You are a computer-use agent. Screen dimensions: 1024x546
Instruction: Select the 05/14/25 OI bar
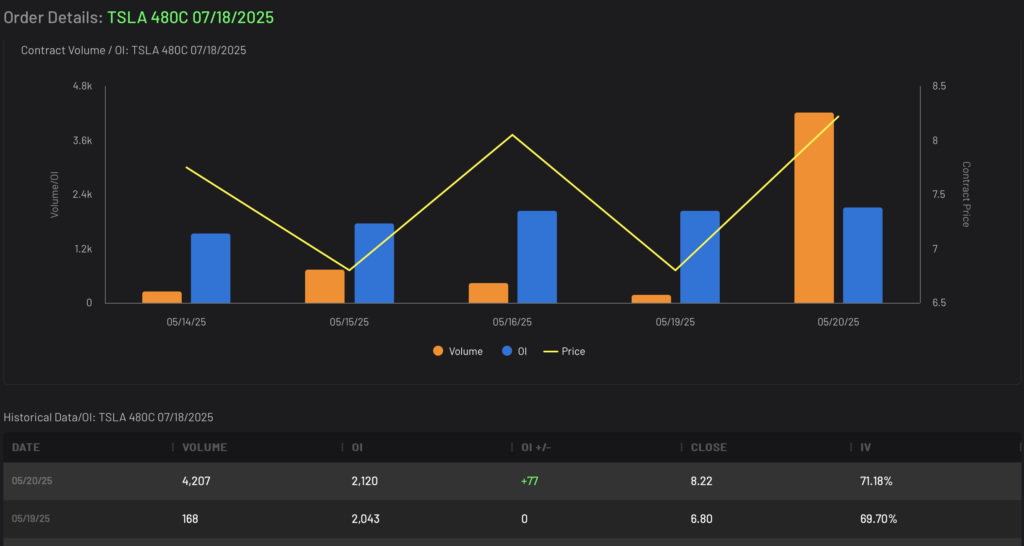[210, 268]
